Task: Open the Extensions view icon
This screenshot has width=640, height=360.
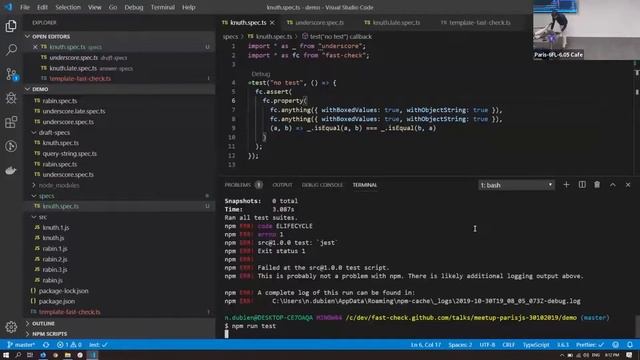Action: pyautogui.click(x=11, y=122)
